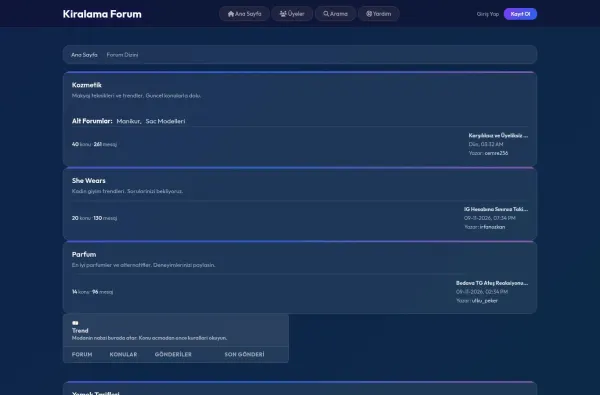Click the '20 konu · 130 mesaj' stats
This screenshot has width=600, height=395.
95,218
